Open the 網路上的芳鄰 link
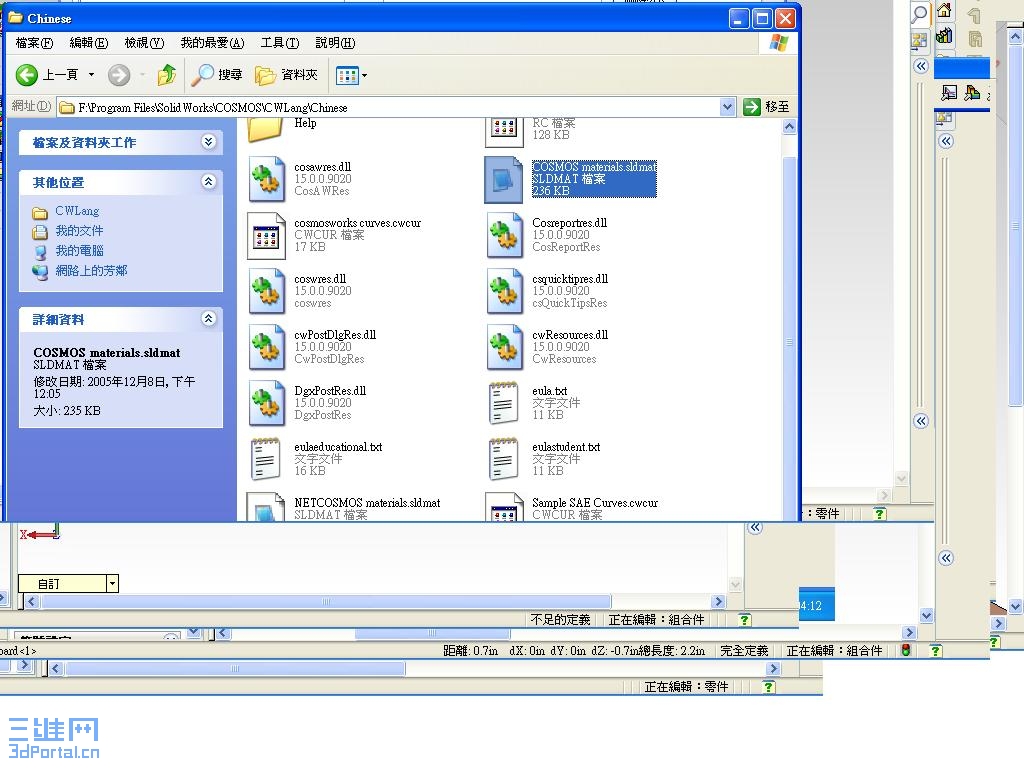Image resolution: width=1024 pixels, height=768 pixels. (91, 270)
